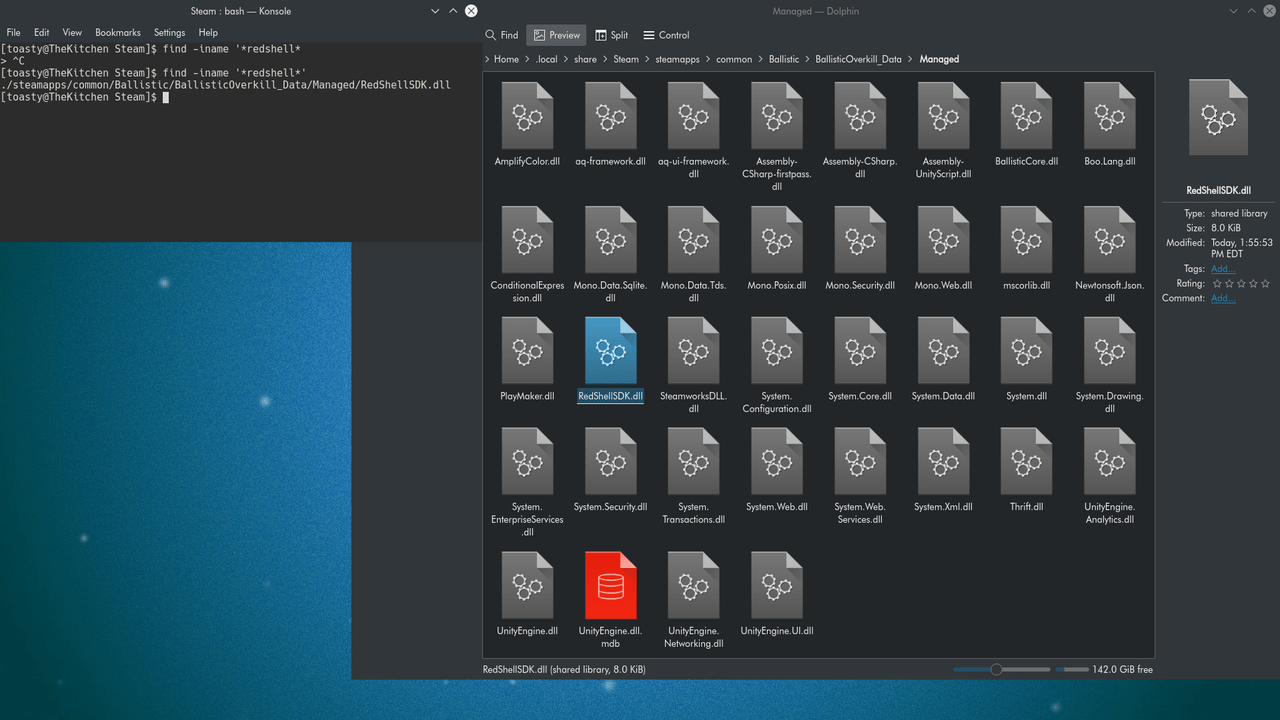This screenshot has width=1280, height=720.
Task: Select the Thrift.dll file icon
Action: pyautogui.click(x=1026, y=461)
